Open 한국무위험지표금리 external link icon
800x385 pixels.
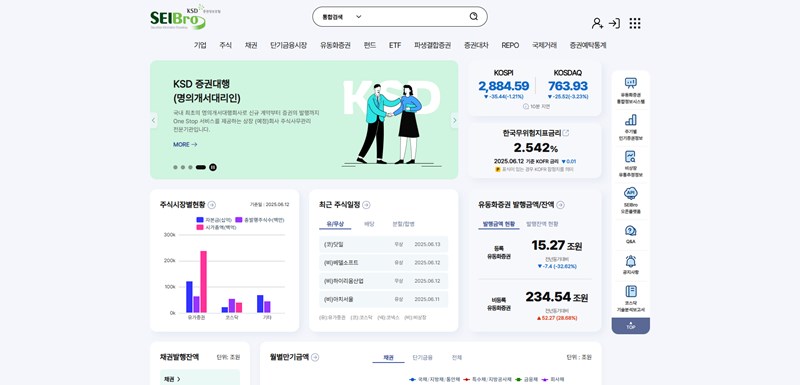(x=565, y=133)
